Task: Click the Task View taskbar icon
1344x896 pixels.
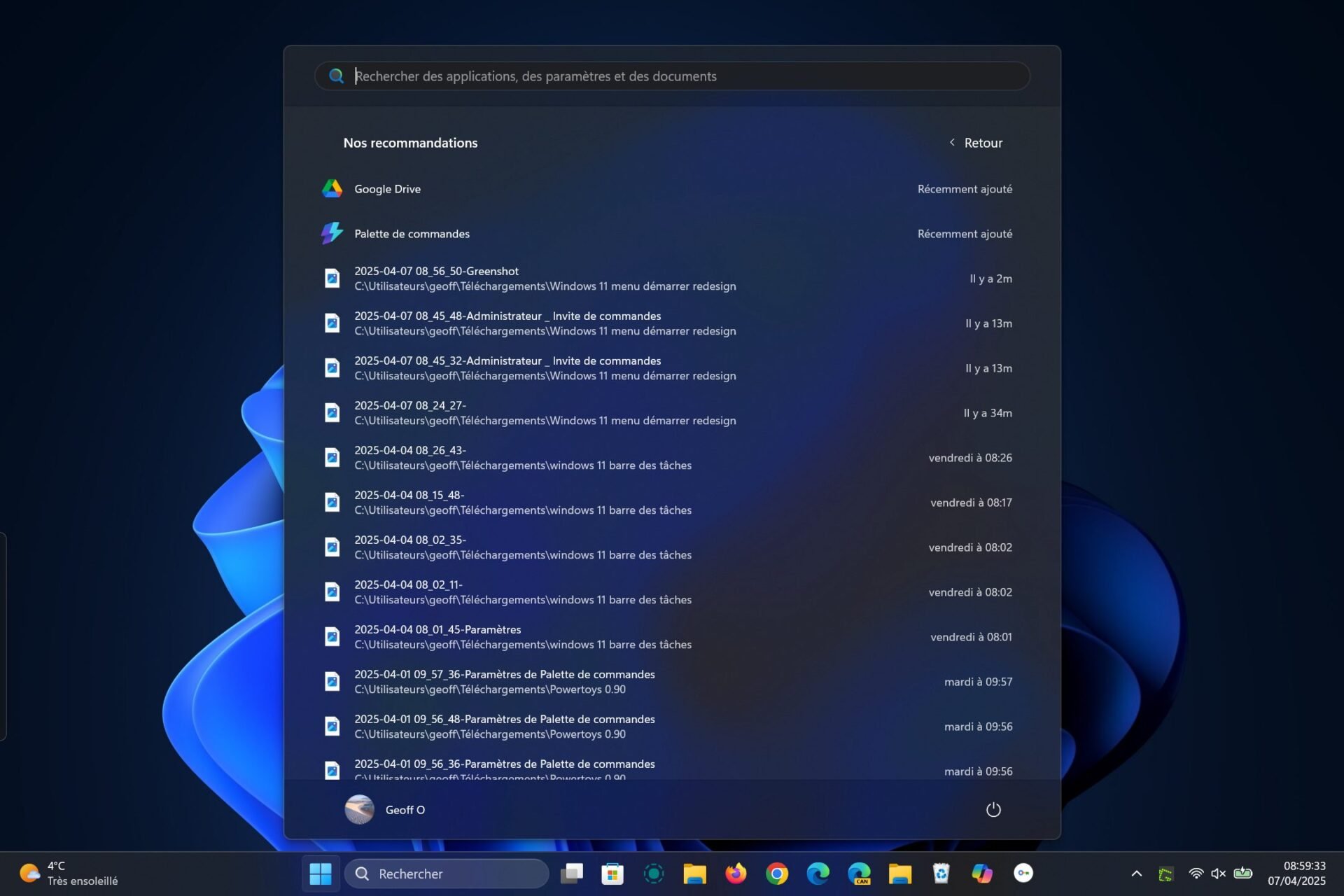Action: (572, 874)
